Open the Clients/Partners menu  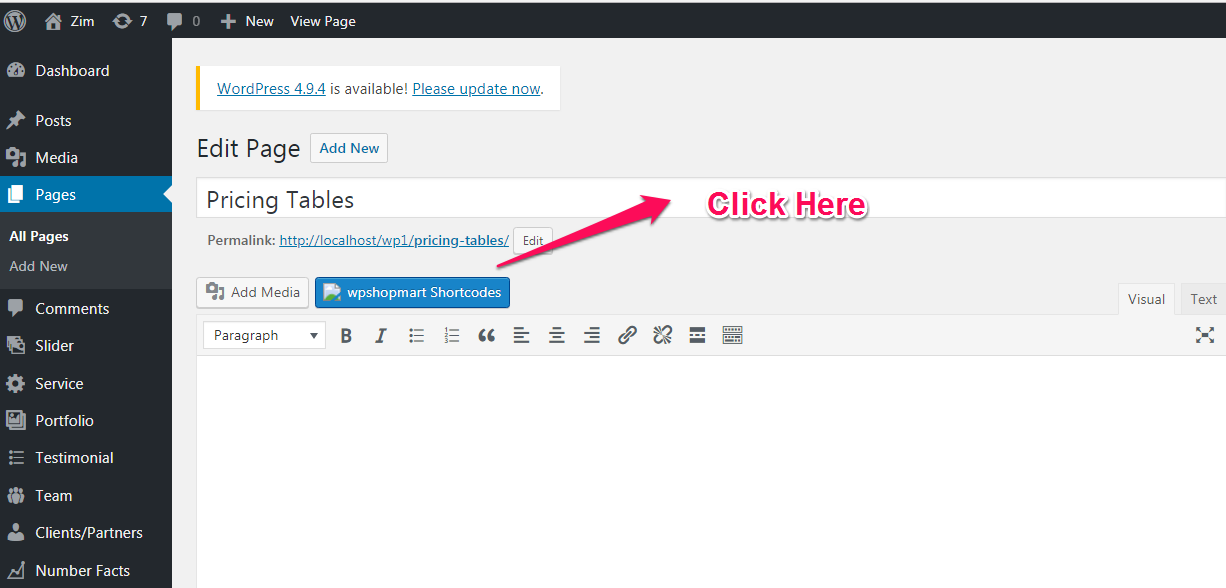(86, 532)
